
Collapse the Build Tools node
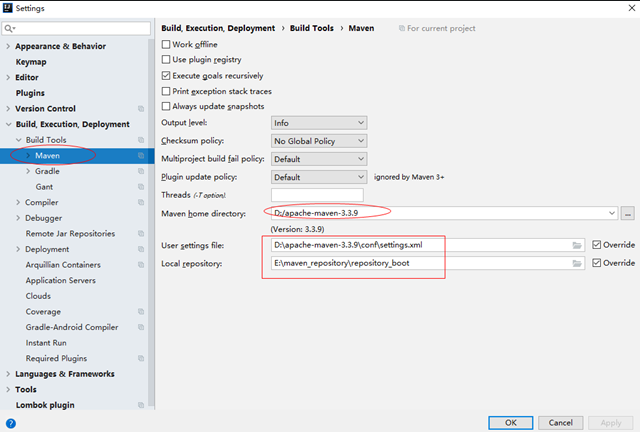click(18, 140)
